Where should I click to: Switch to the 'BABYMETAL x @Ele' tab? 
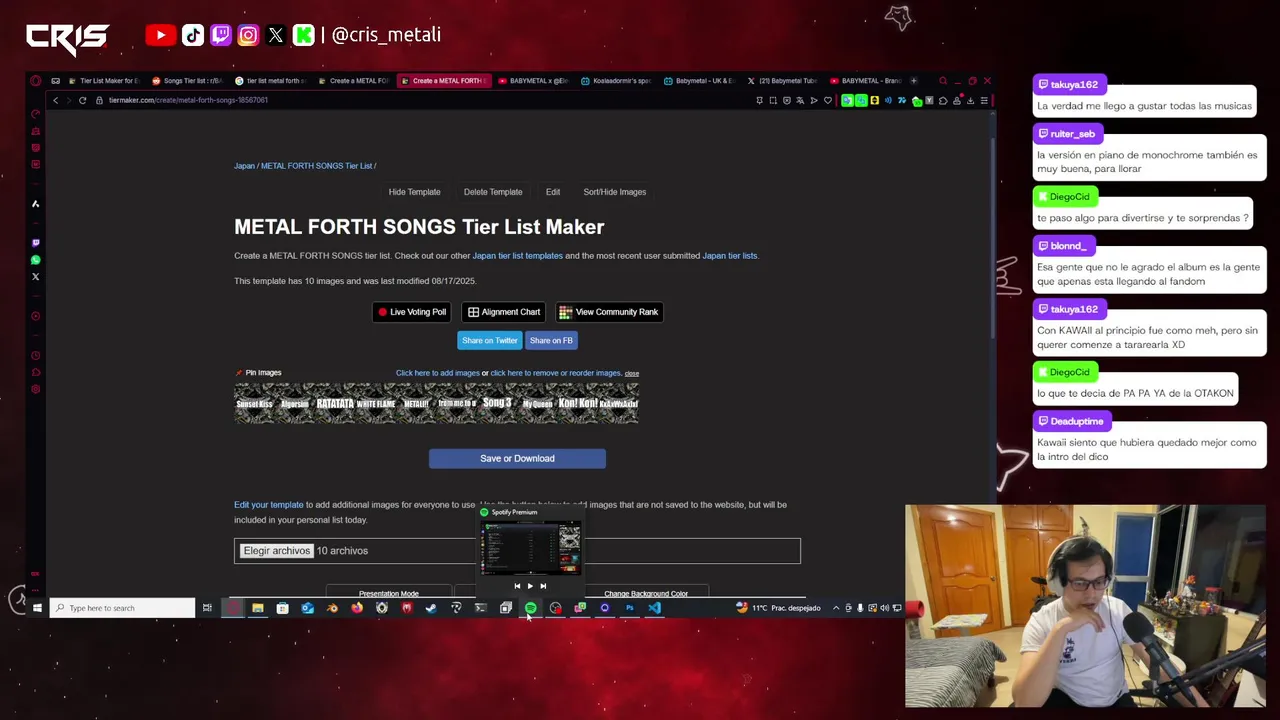pyautogui.click(x=533, y=81)
